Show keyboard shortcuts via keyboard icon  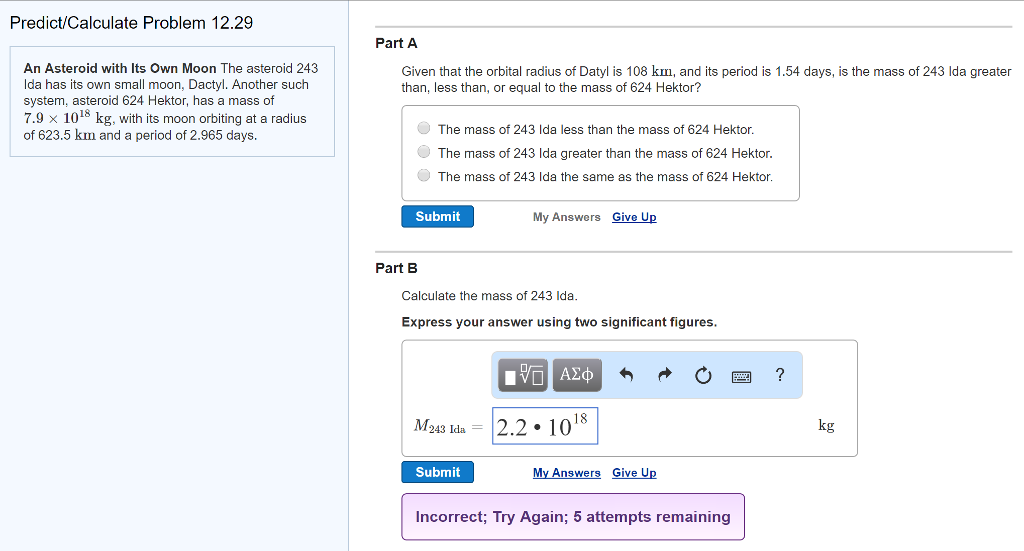coord(741,376)
